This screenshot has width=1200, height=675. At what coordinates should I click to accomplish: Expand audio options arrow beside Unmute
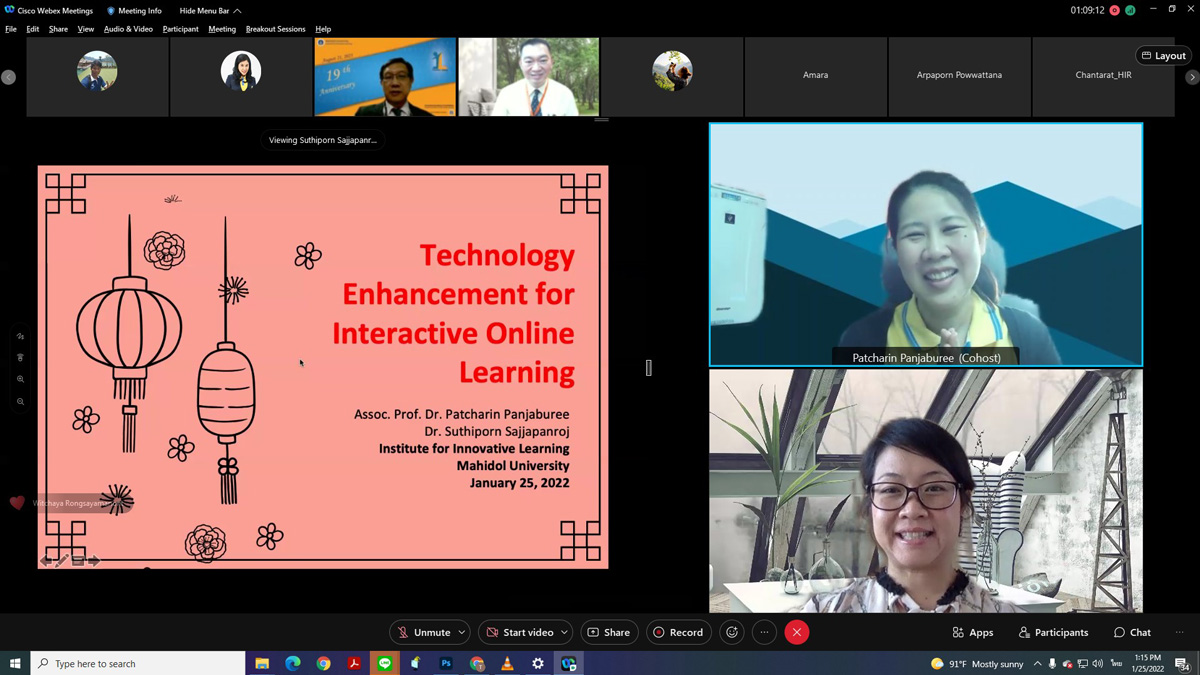(x=462, y=632)
